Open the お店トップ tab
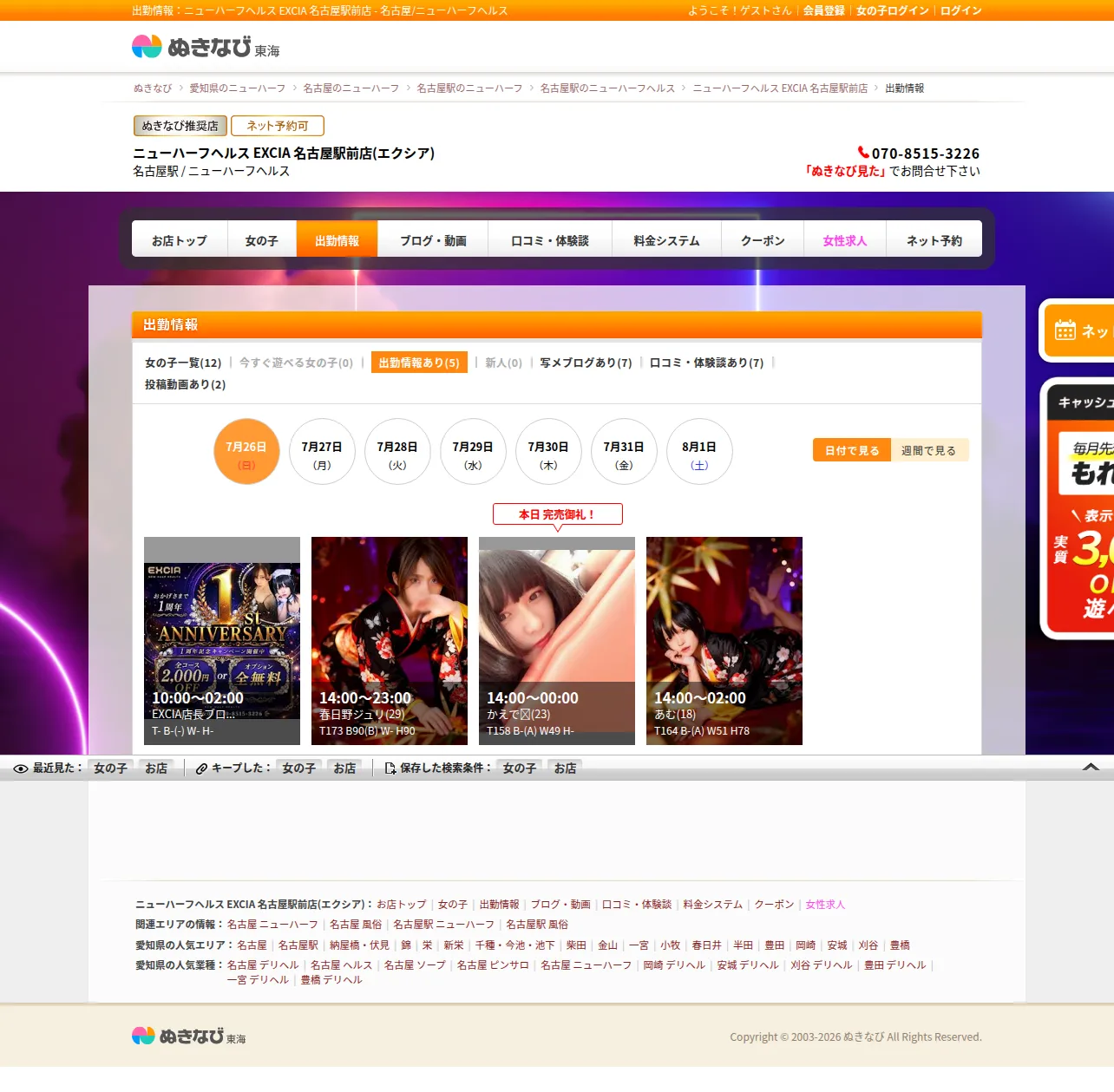 180,240
